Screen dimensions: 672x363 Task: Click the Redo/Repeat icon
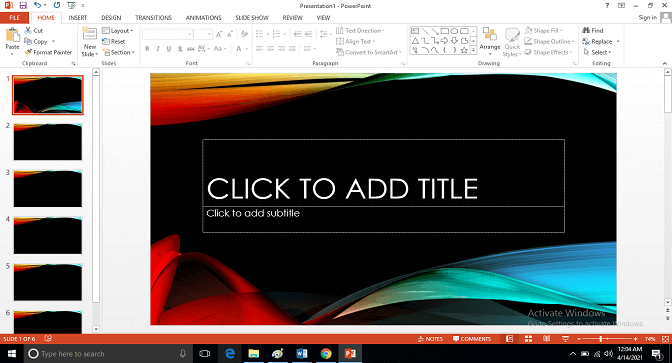(57, 6)
